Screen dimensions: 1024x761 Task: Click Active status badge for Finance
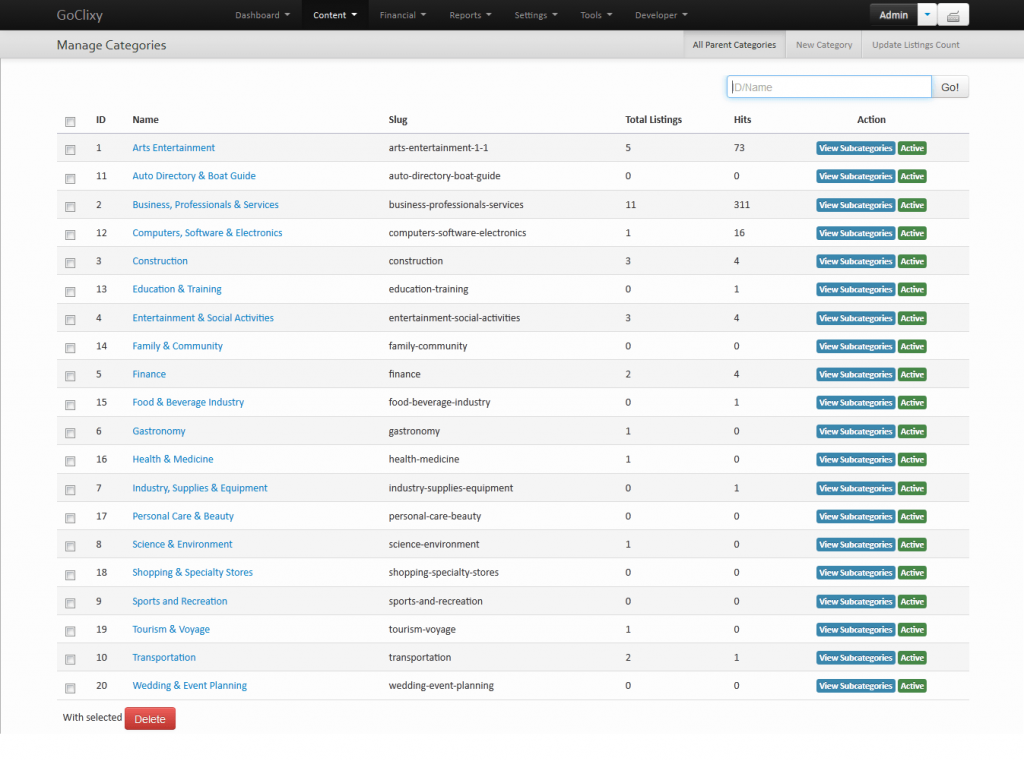912,375
